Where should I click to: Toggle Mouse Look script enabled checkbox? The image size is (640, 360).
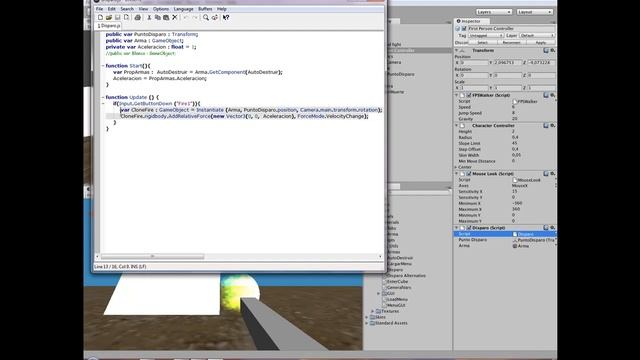pos(469,174)
